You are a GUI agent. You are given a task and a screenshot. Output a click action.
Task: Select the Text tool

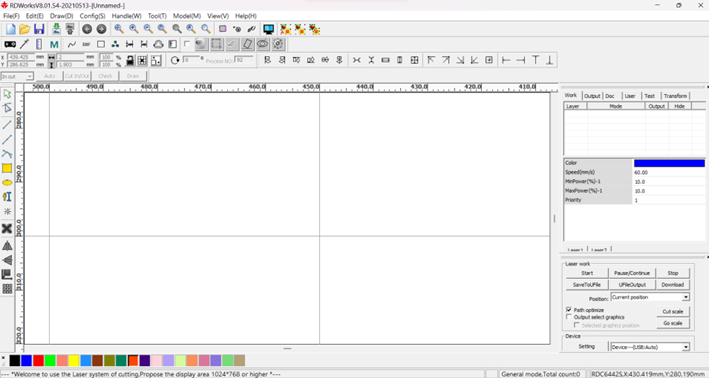[x=7, y=197]
